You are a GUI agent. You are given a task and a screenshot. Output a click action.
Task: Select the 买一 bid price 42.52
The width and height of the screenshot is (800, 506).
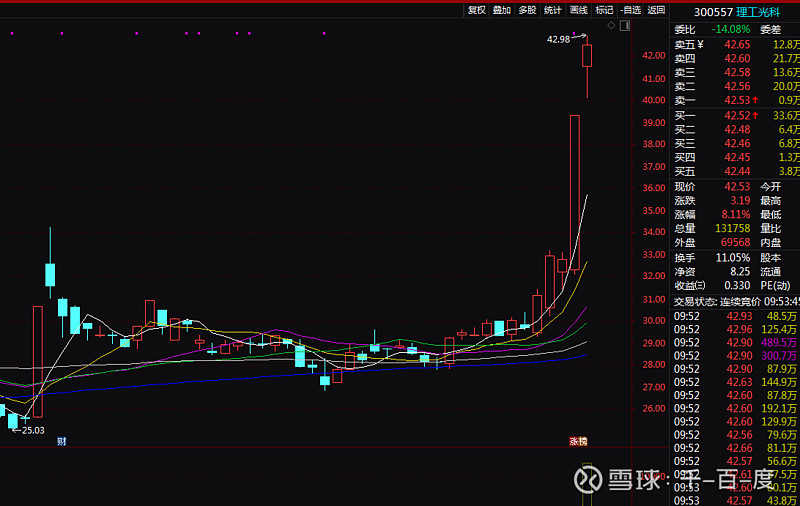[x=738, y=116]
